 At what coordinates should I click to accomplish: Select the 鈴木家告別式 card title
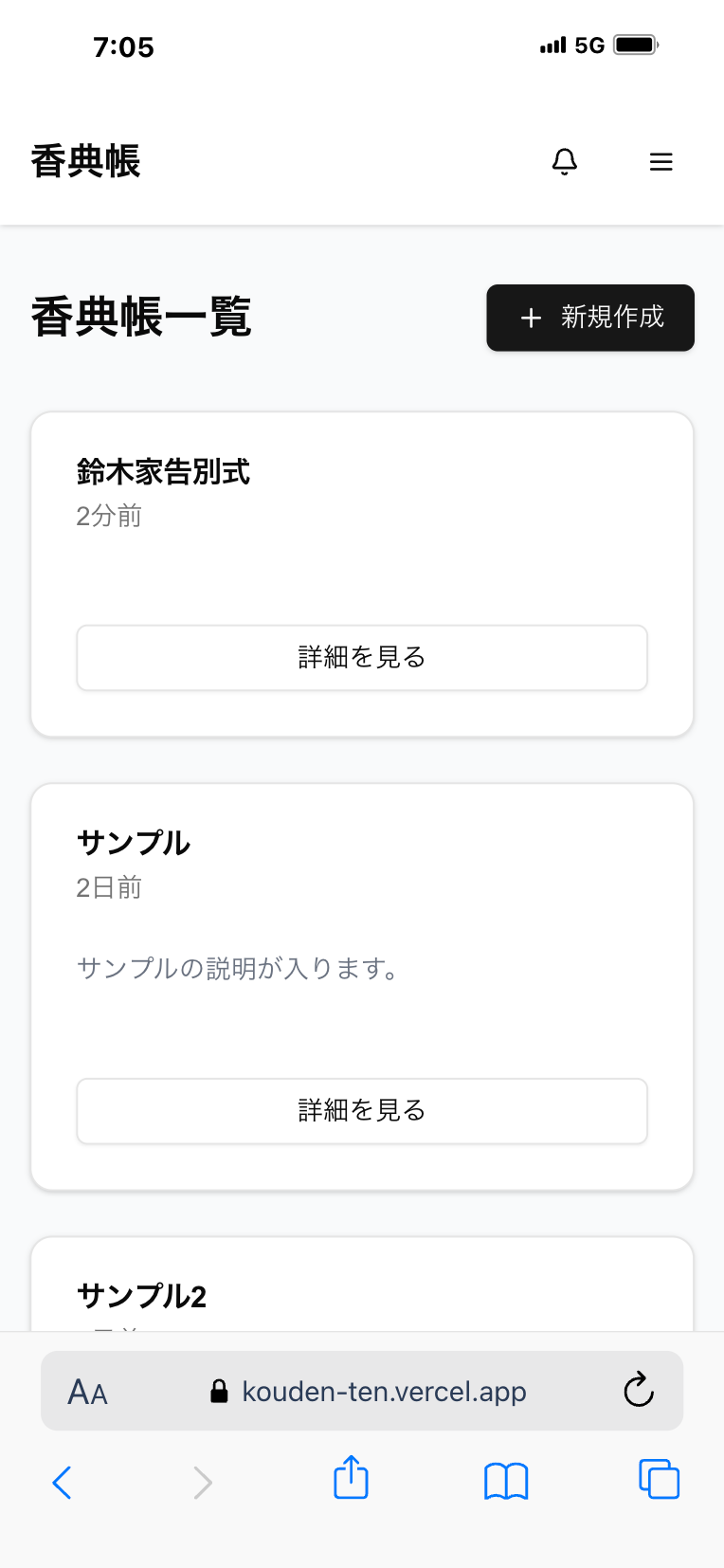pos(163,471)
